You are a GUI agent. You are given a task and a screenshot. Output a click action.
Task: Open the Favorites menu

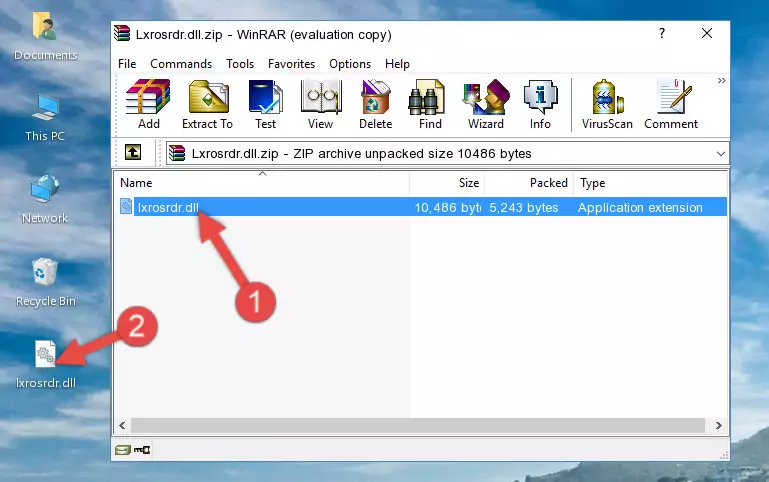coord(291,64)
